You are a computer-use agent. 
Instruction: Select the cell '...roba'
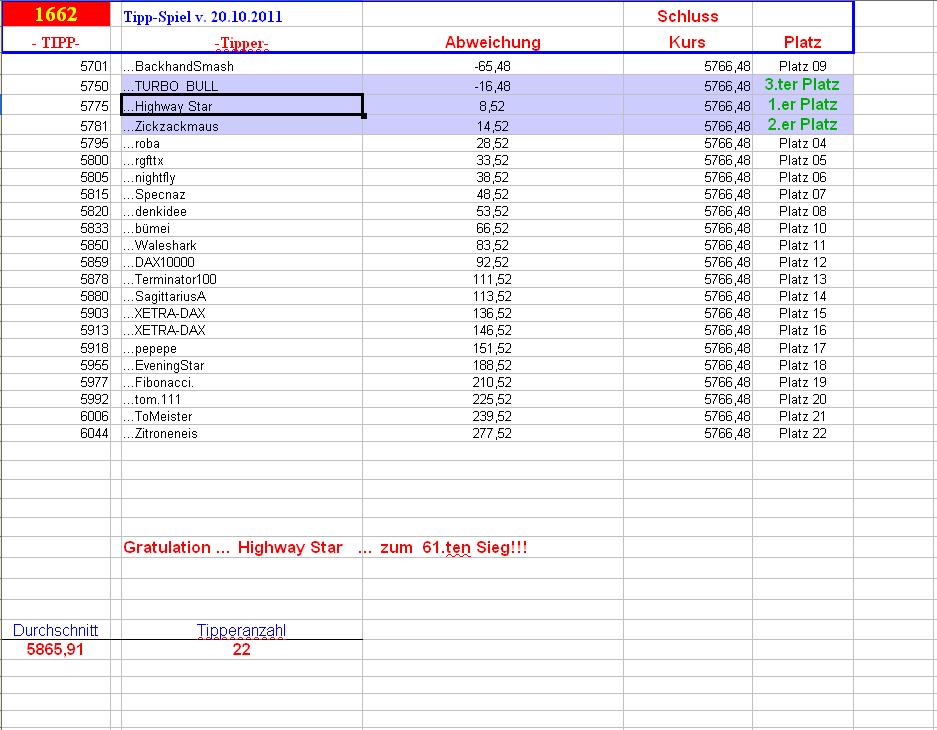pyautogui.click(x=241, y=143)
